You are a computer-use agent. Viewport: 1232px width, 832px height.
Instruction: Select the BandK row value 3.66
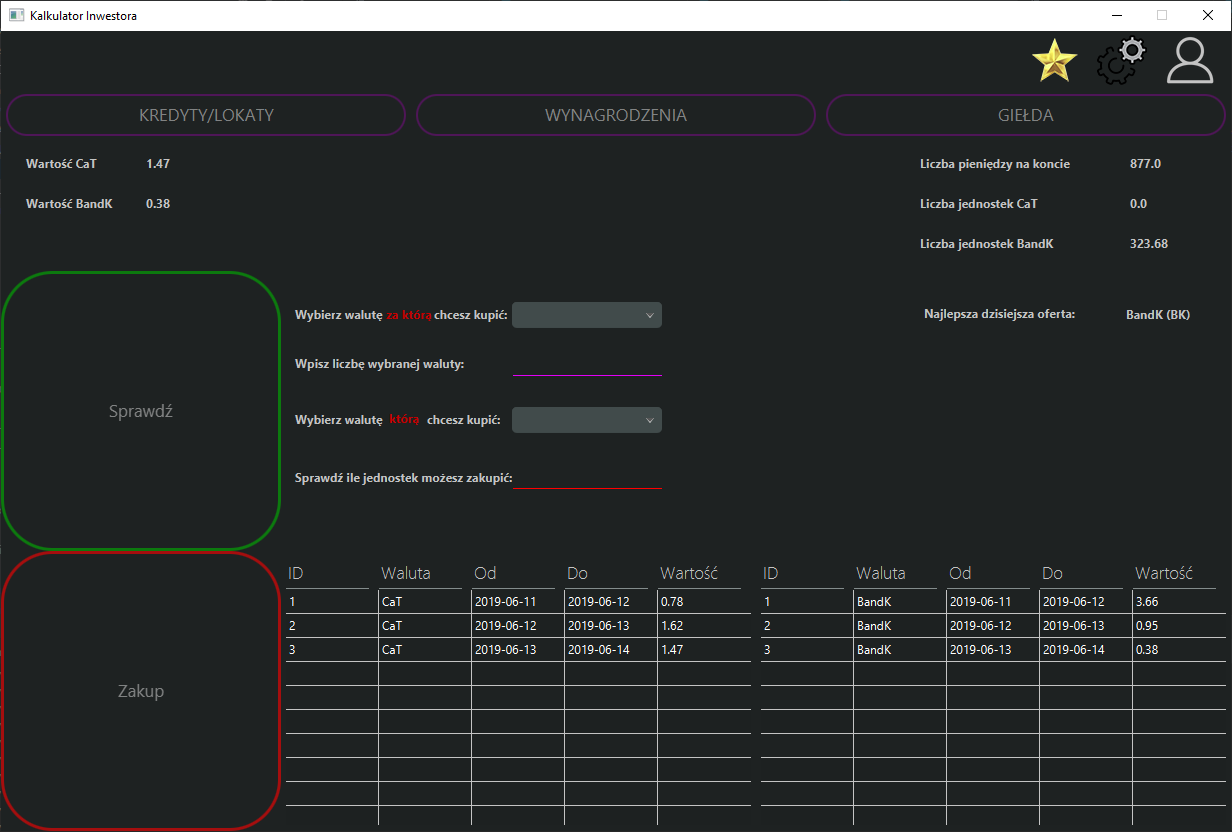[x=1179, y=602]
